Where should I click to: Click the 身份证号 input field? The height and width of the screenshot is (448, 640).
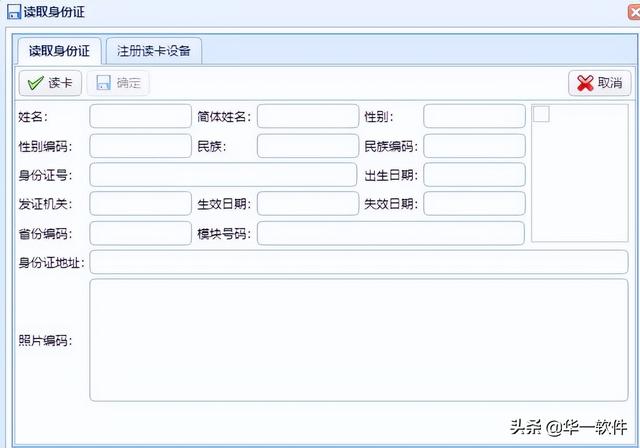coord(223,175)
